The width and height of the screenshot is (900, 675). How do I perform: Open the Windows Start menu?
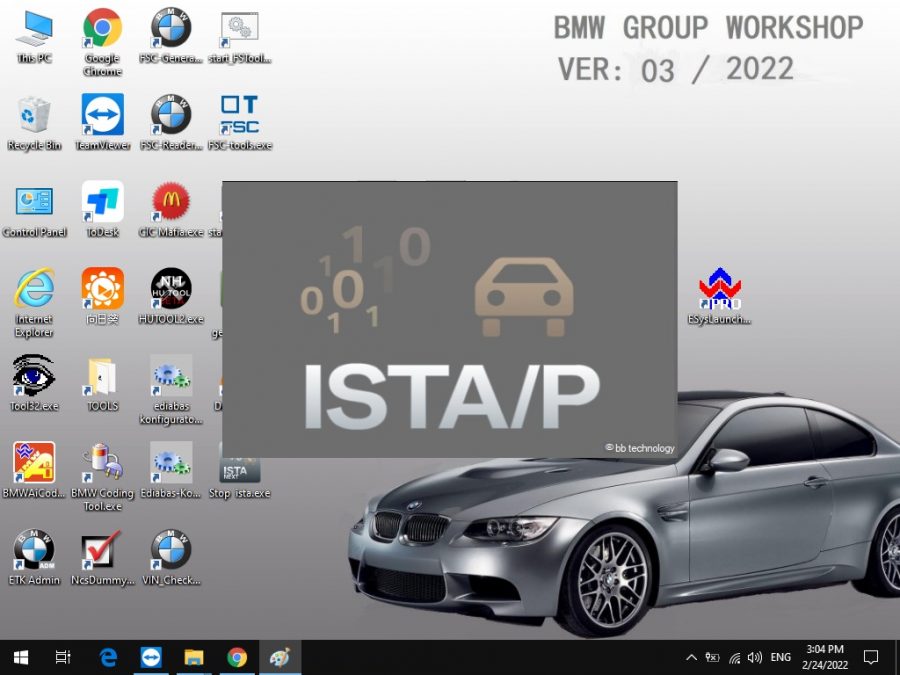click(x=20, y=657)
